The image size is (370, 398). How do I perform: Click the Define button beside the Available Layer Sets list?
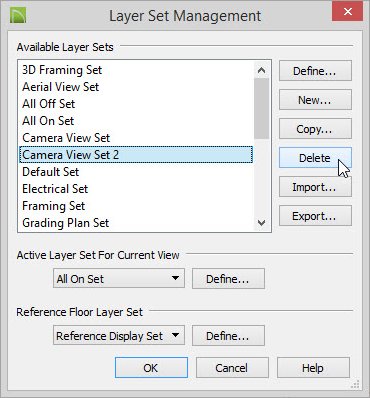315,71
